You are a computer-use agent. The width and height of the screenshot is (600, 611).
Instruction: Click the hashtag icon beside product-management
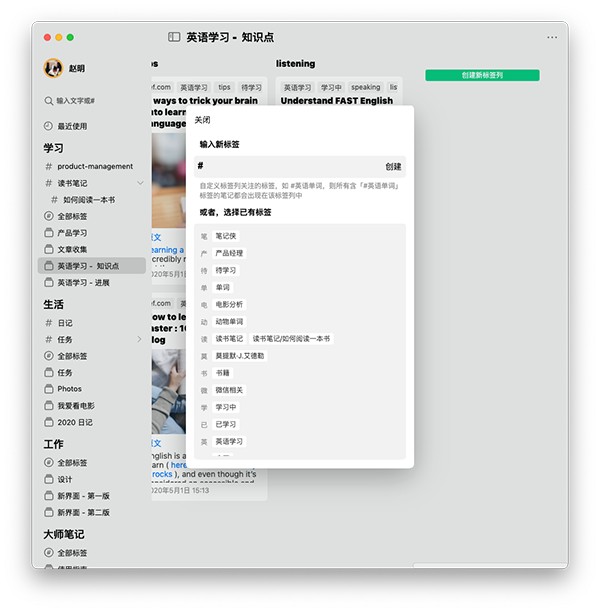click(x=48, y=166)
